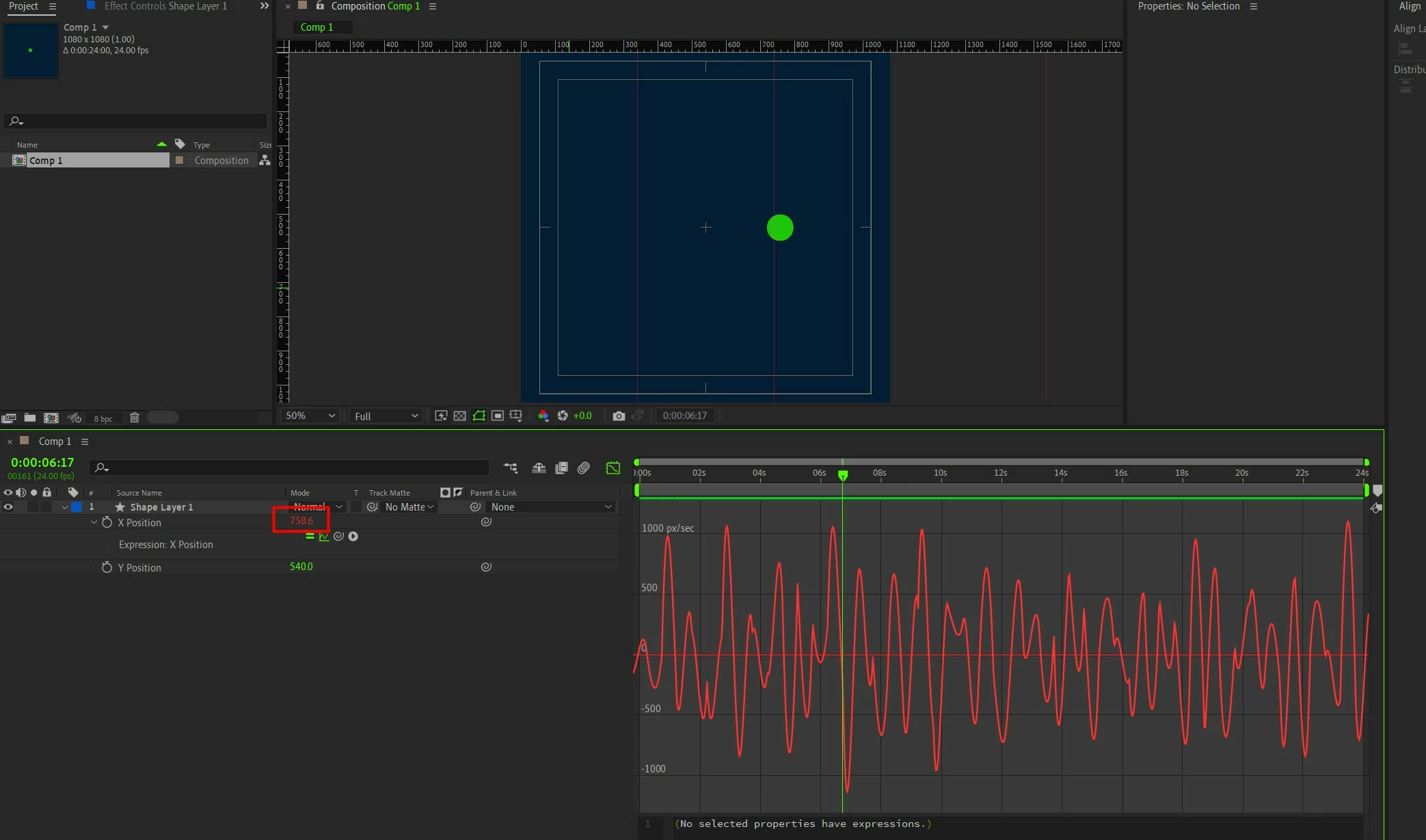
Task: Click the 10s mark on time ruler
Action: [940, 473]
